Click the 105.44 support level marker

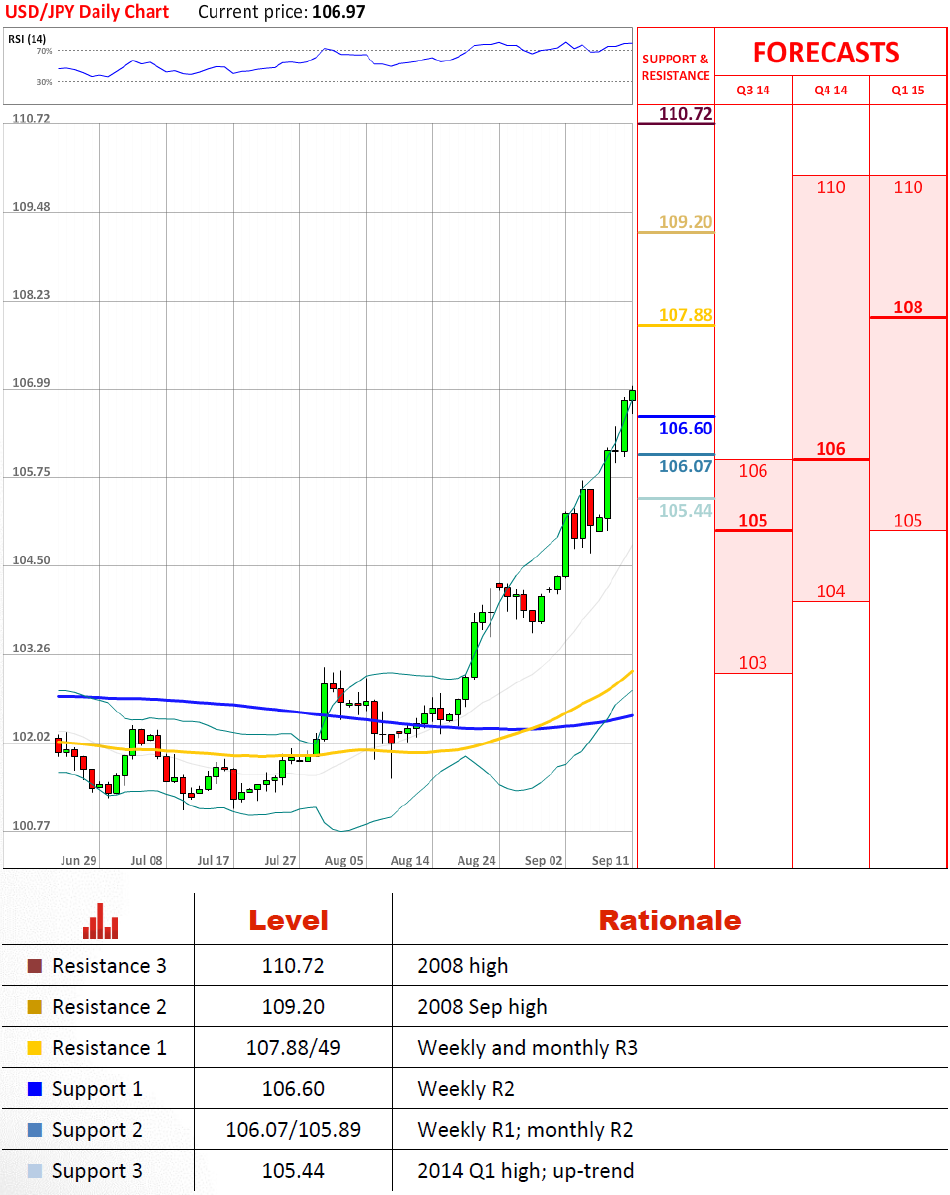[x=686, y=511]
